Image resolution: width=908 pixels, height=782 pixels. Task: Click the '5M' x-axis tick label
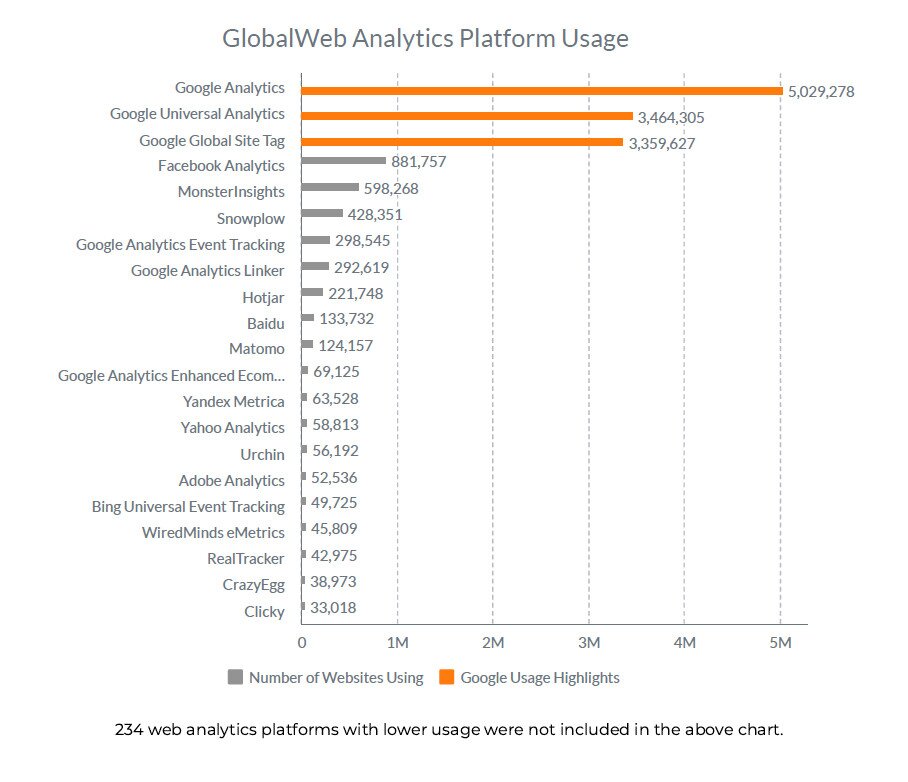(781, 643)
